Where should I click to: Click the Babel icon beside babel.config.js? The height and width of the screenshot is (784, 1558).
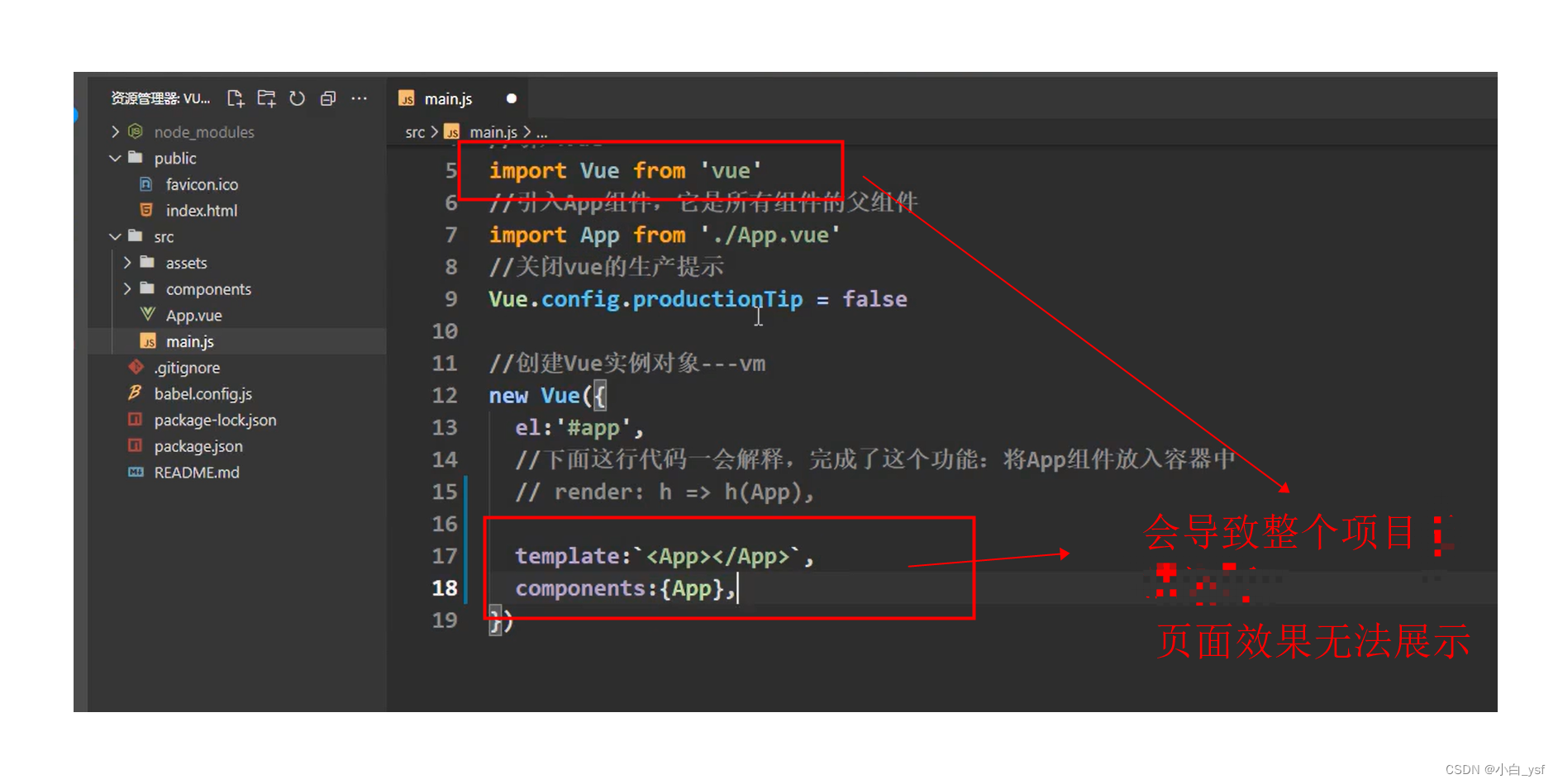coord(136,392)
